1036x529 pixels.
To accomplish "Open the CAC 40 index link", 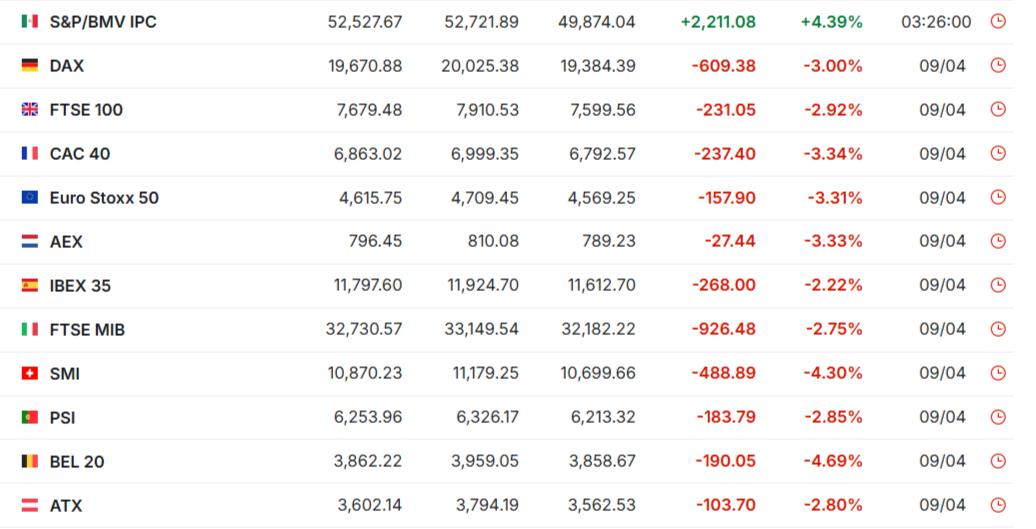I will point(80,154).
